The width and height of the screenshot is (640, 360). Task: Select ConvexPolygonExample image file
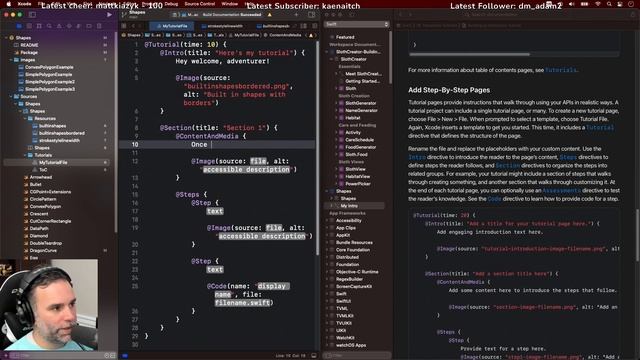[49, 67]
